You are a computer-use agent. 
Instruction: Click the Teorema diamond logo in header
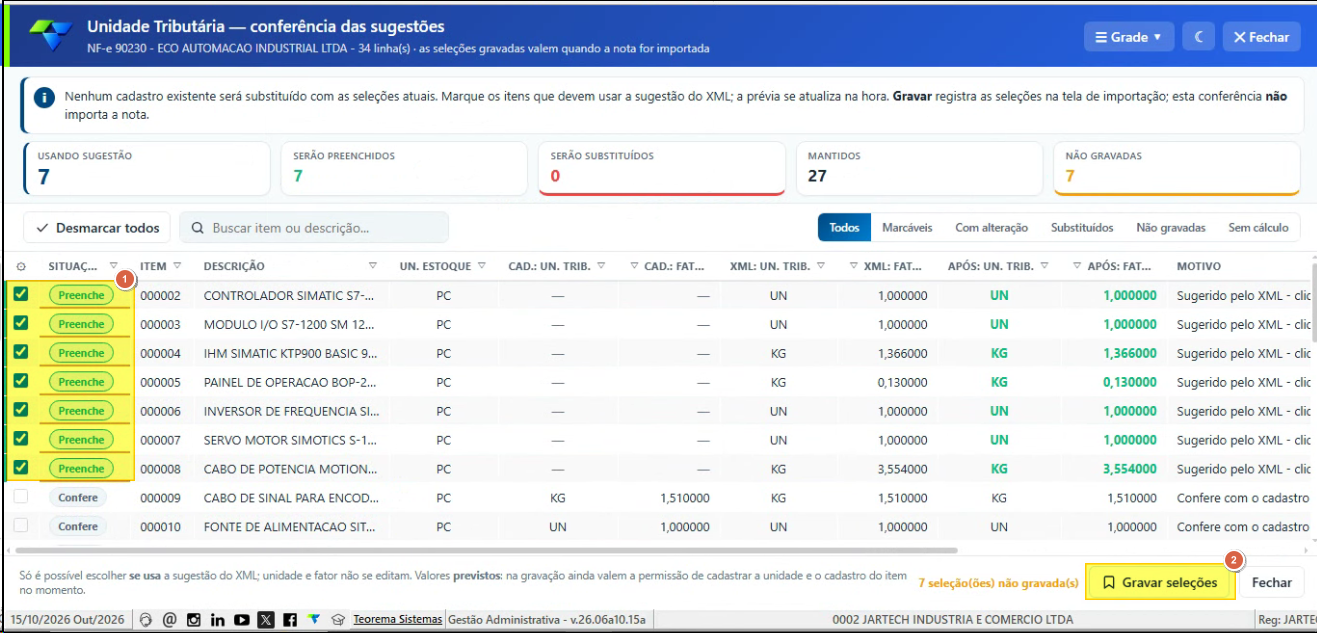[x=50, y=36]
